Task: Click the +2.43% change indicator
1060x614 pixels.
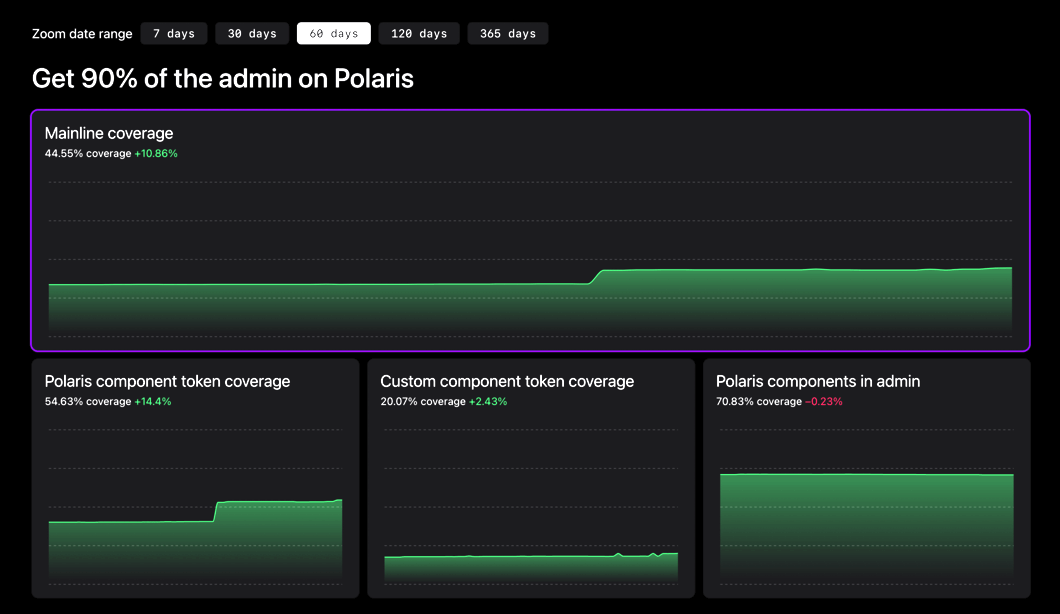Action: [x=488, y=402]
